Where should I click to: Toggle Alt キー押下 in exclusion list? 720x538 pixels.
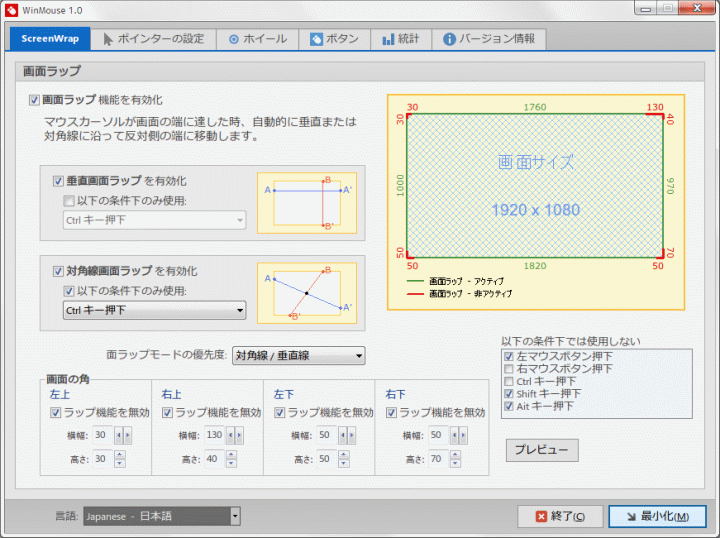pyautogui.click(x=509, y=406)
